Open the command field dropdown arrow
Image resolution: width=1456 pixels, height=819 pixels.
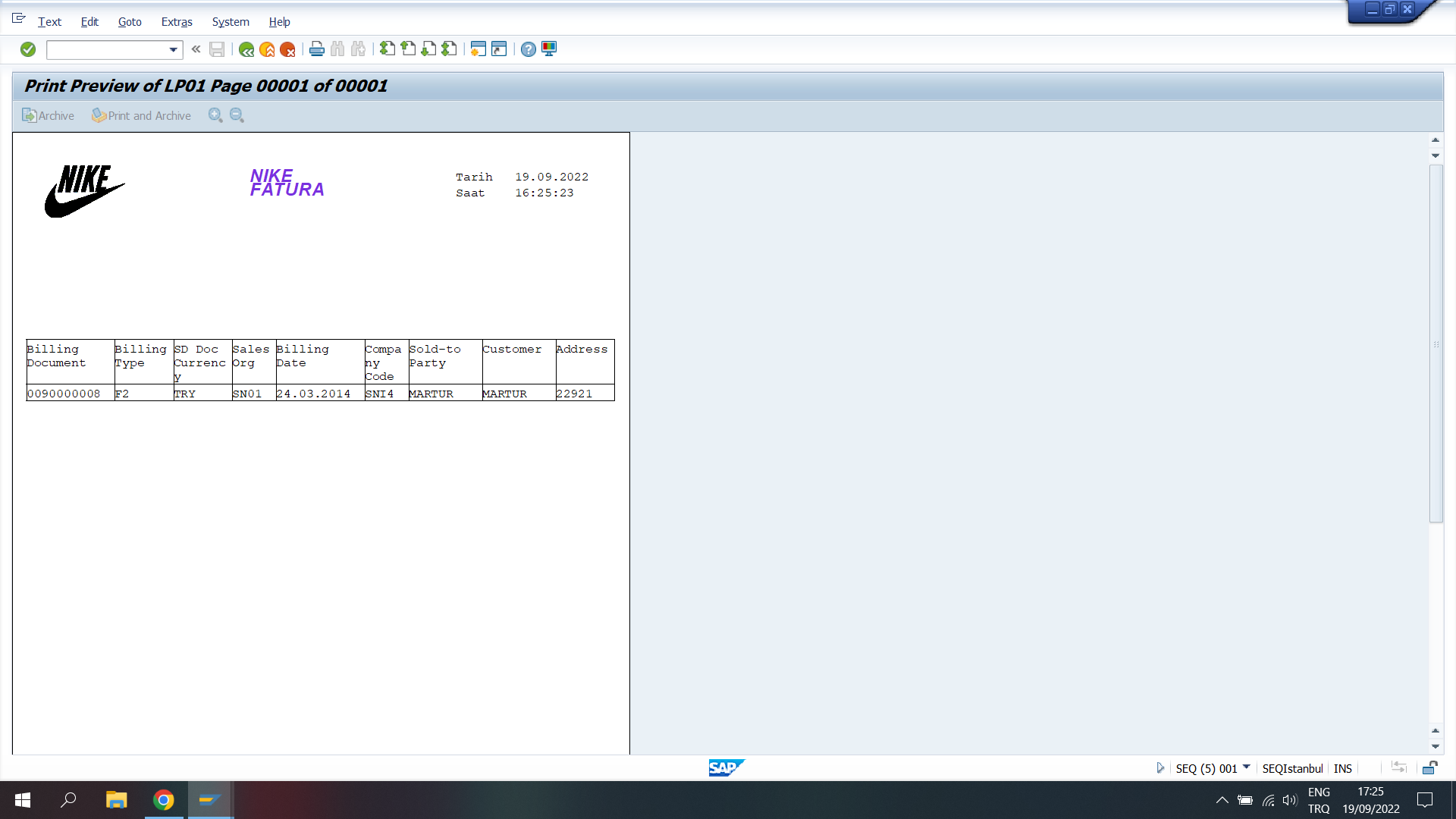point(174,50)
